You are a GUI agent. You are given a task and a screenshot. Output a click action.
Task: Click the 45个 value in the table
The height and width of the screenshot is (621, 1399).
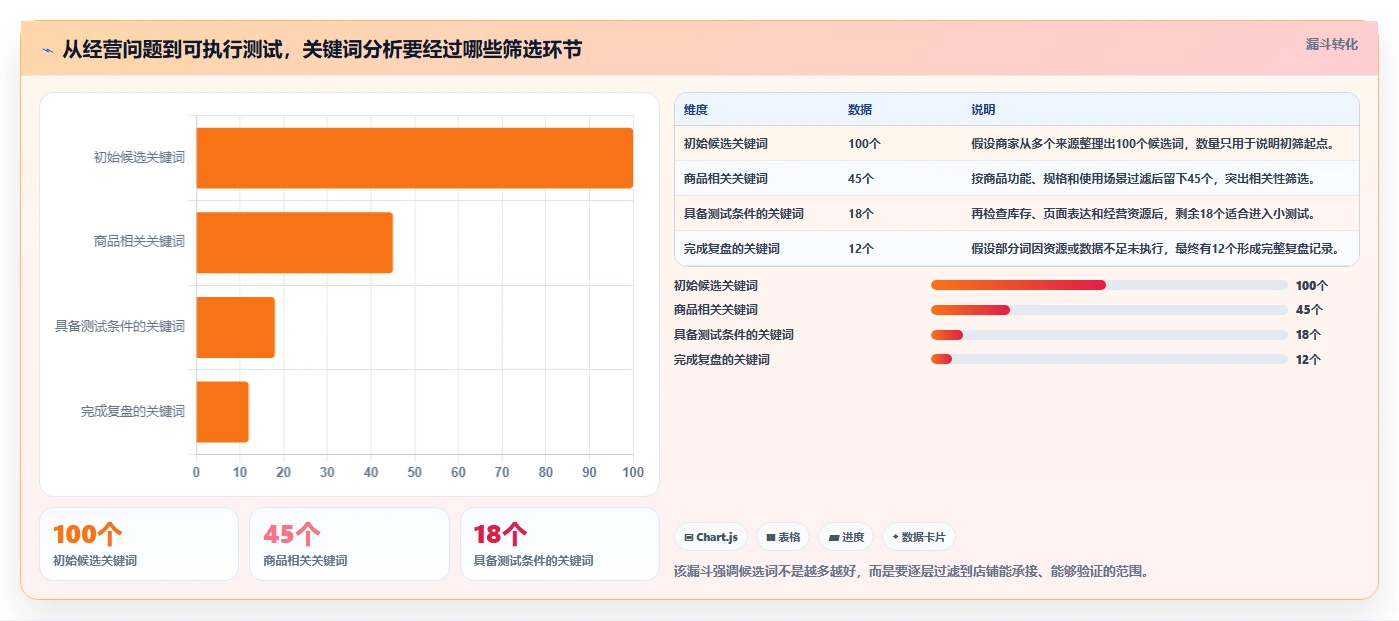pyautogui.click(x=861, y=179)
